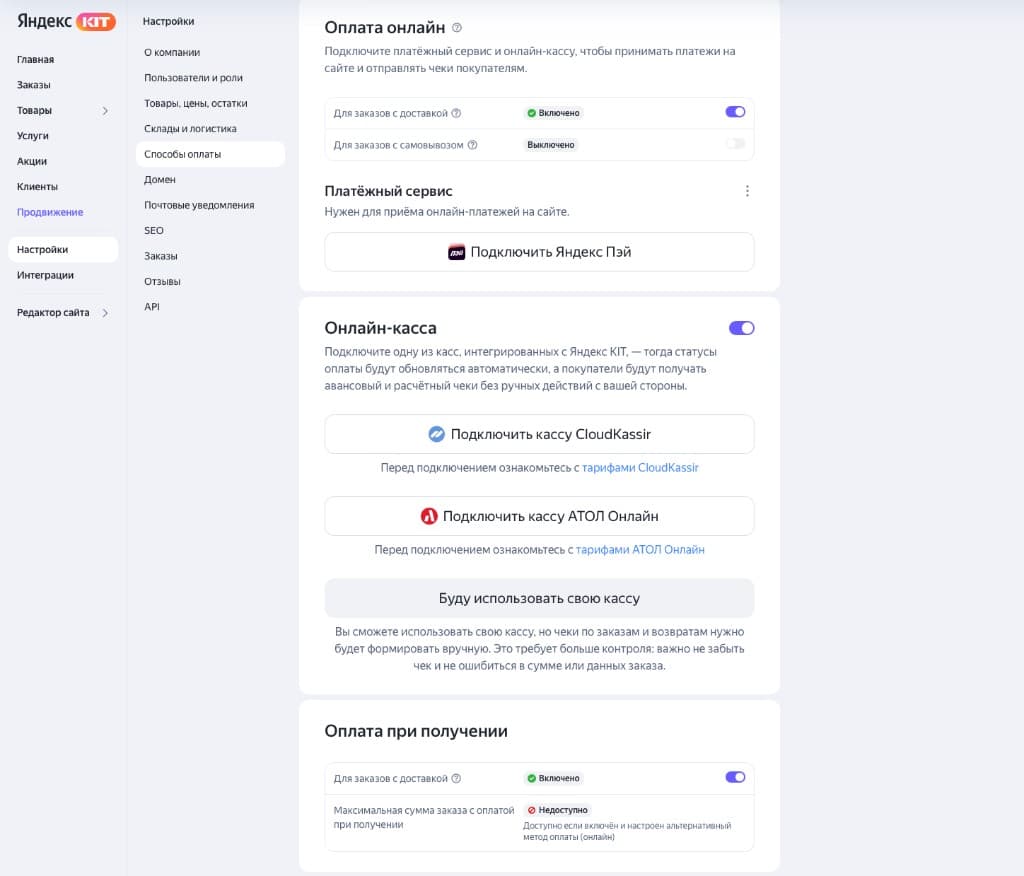Viewport: 1024px width, 876px height.
Task: Open Склады и логистика settings
Action: pos(190,129)
